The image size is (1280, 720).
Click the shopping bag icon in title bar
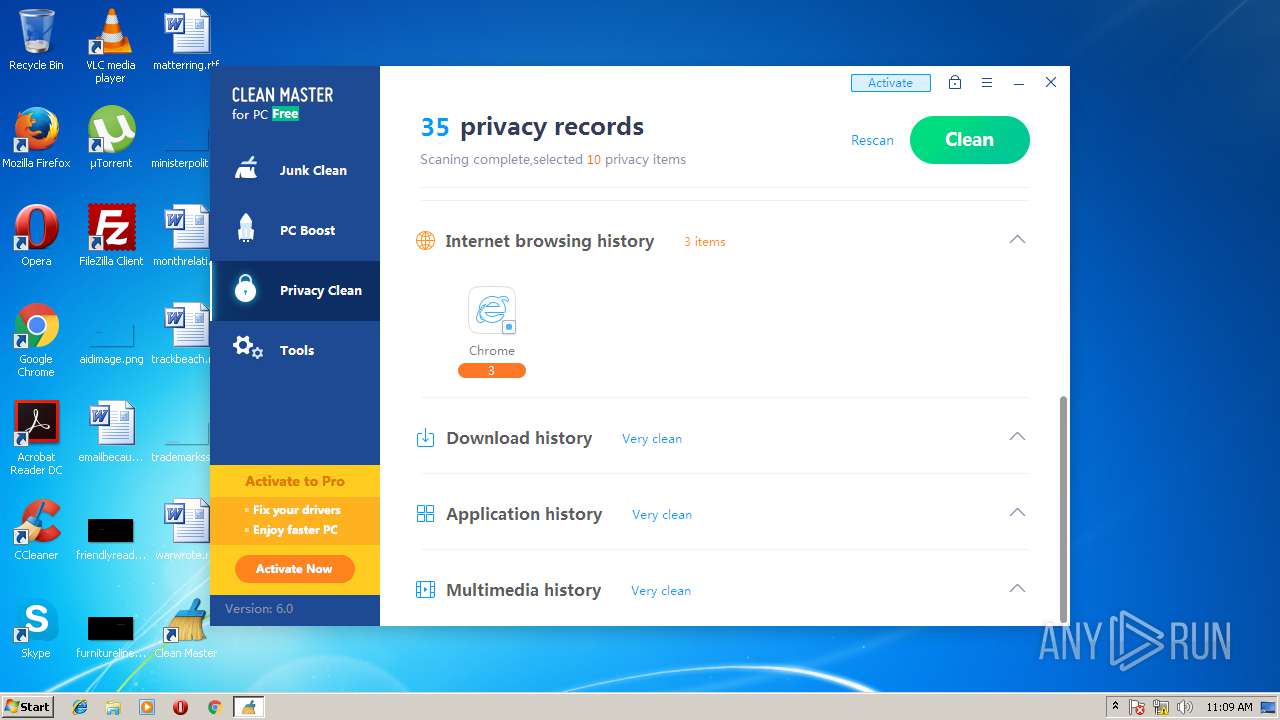click(955, 83)
